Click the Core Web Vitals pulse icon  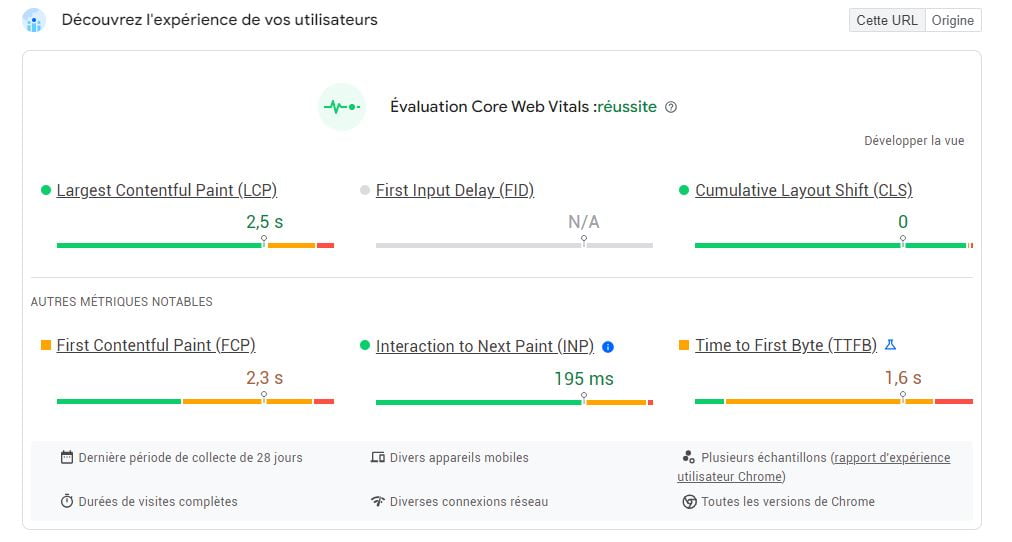point(341,107)
